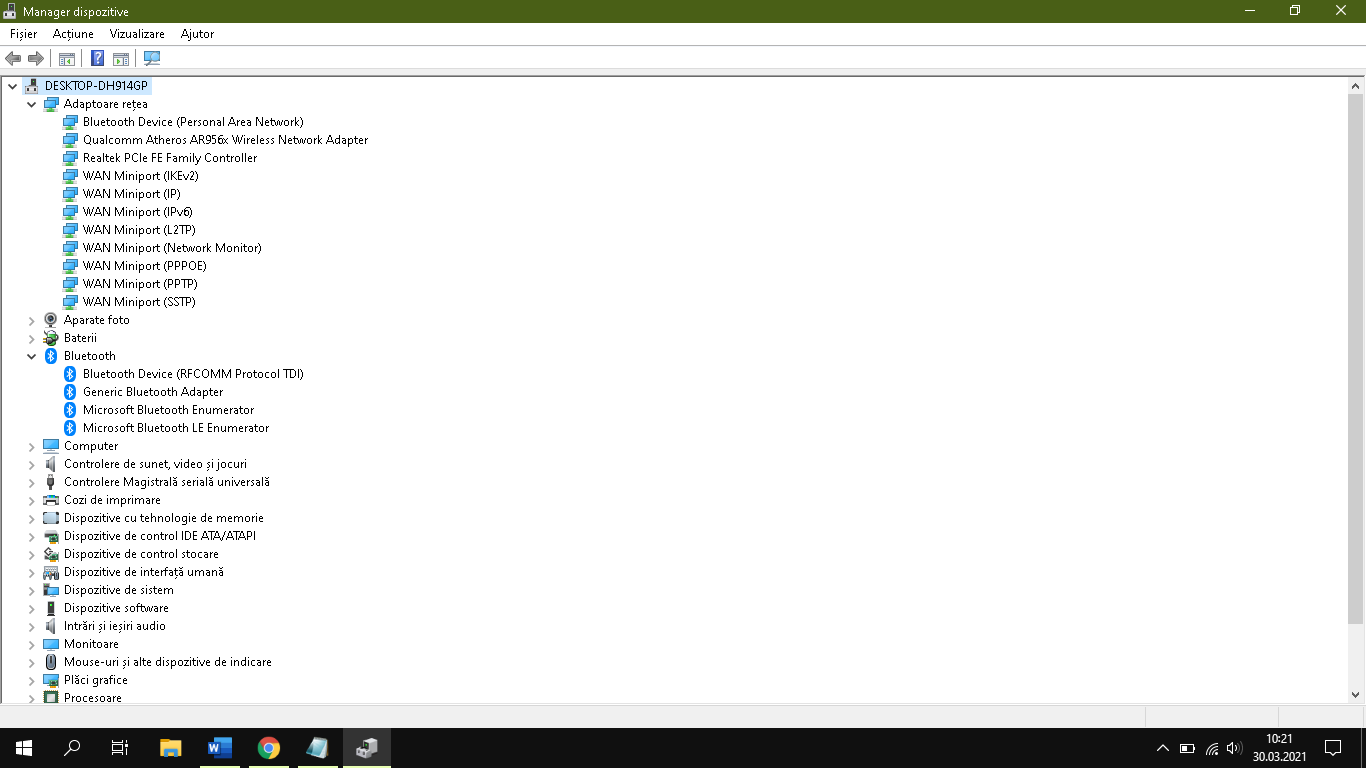Screen dimensions: 1366x768
Task: Select WAN Miniport (PPTP)
Action: click(140, 284)
